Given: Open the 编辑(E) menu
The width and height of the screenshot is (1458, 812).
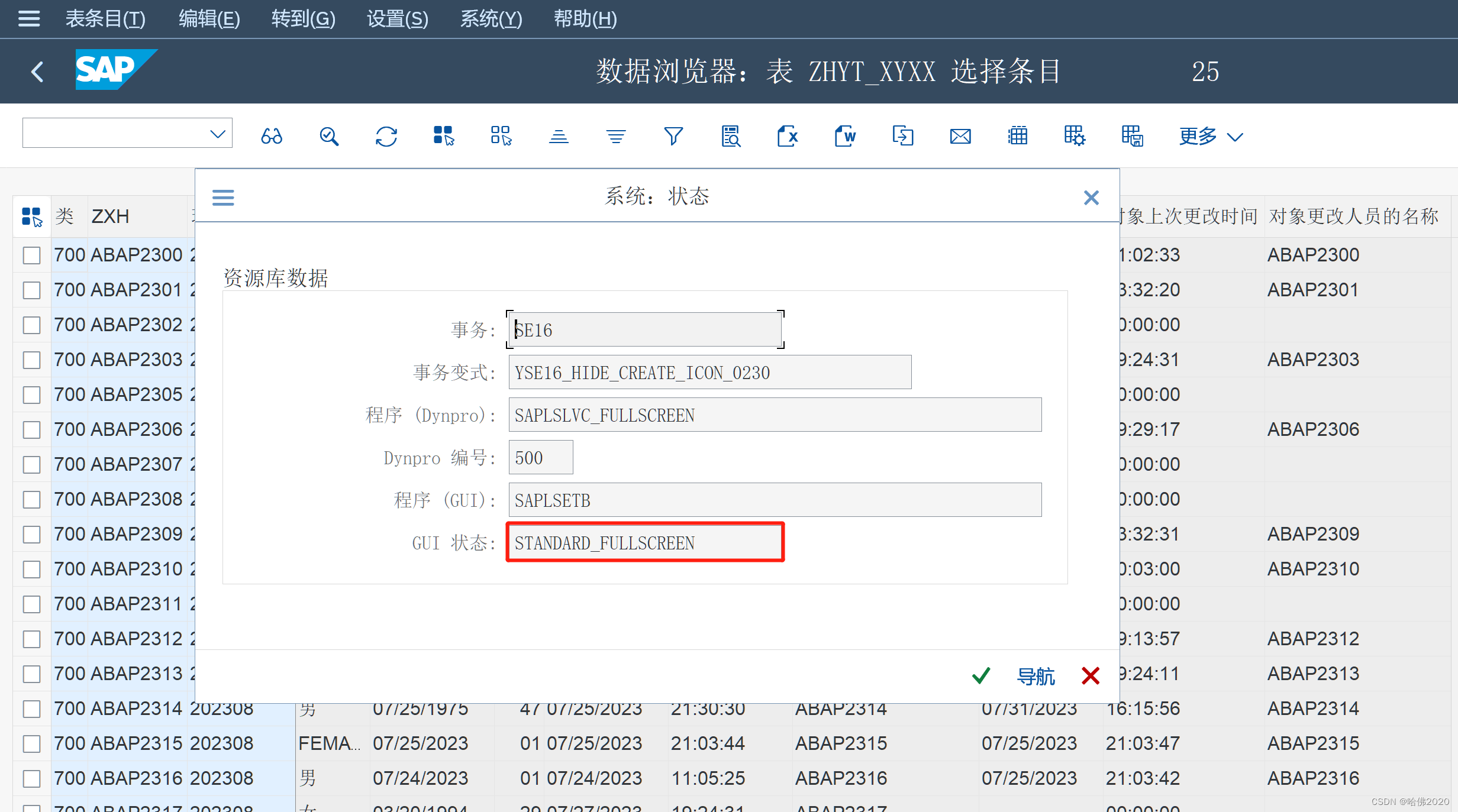Looking at the screenshot, I should point(209,19).
